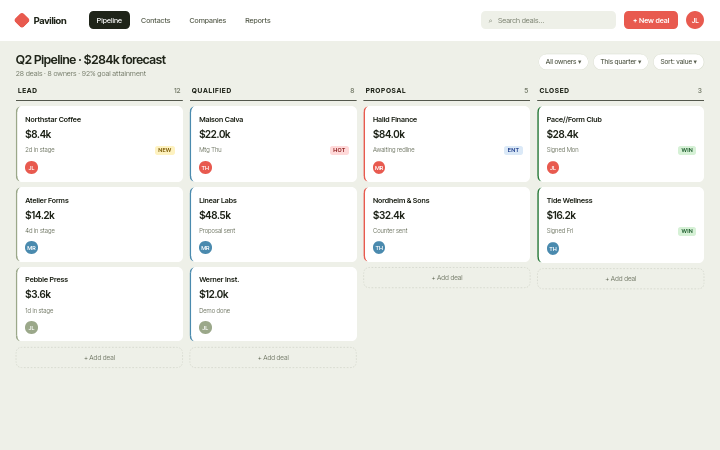Add deal in the Lead column
The height and width of the screenshot is (450, 720).
coord(99,358)
